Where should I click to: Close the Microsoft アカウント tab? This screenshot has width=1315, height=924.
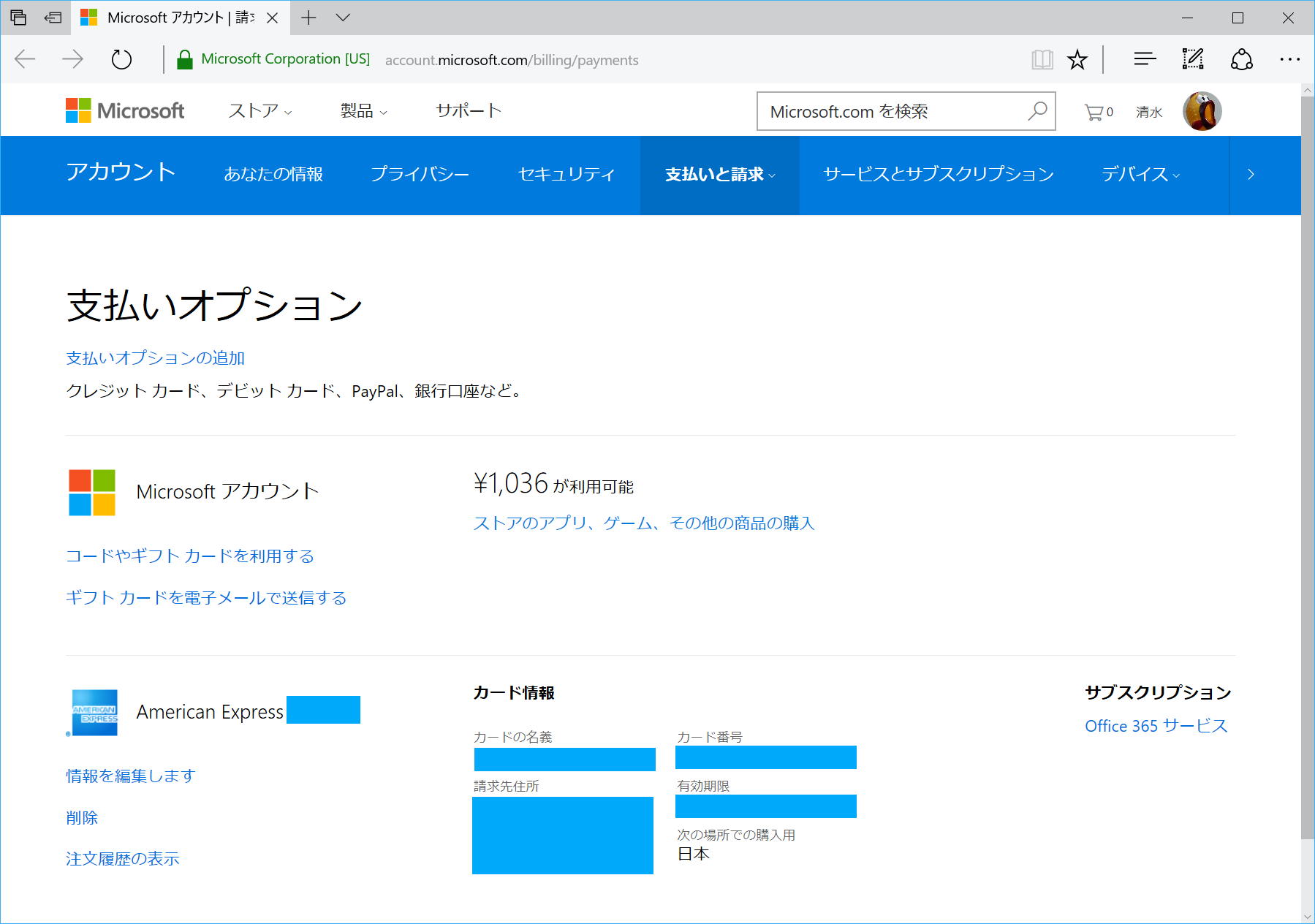[x=273, y=18]
